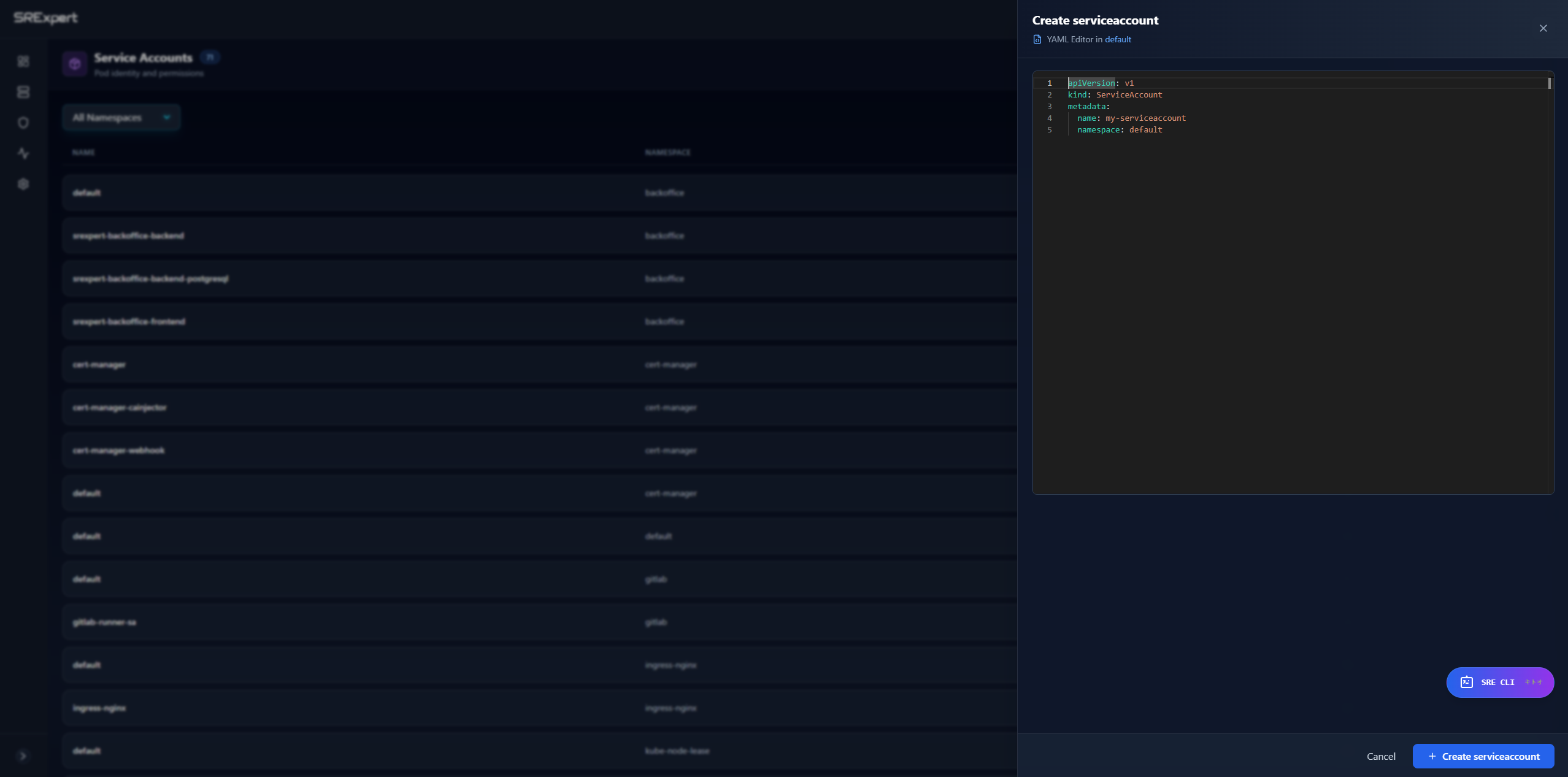The height and width of the screenshot is (777, 1568).
Task: Open the circular cluster icon in sidebar
Action: 23,122
